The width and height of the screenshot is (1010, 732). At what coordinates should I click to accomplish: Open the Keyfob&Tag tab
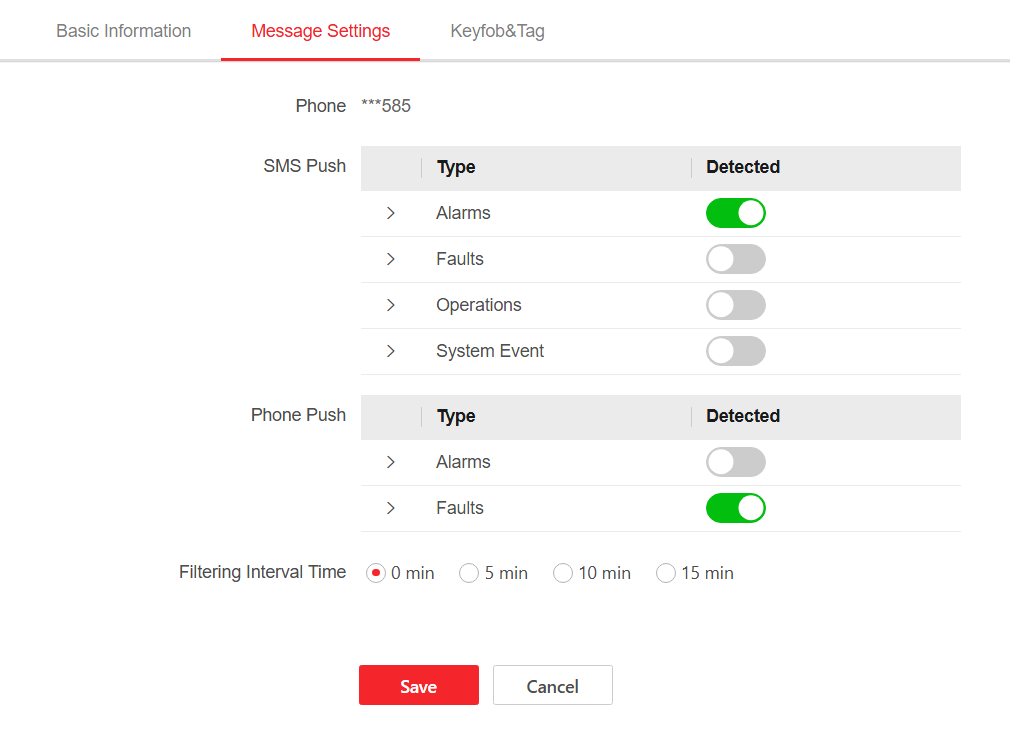497,31
